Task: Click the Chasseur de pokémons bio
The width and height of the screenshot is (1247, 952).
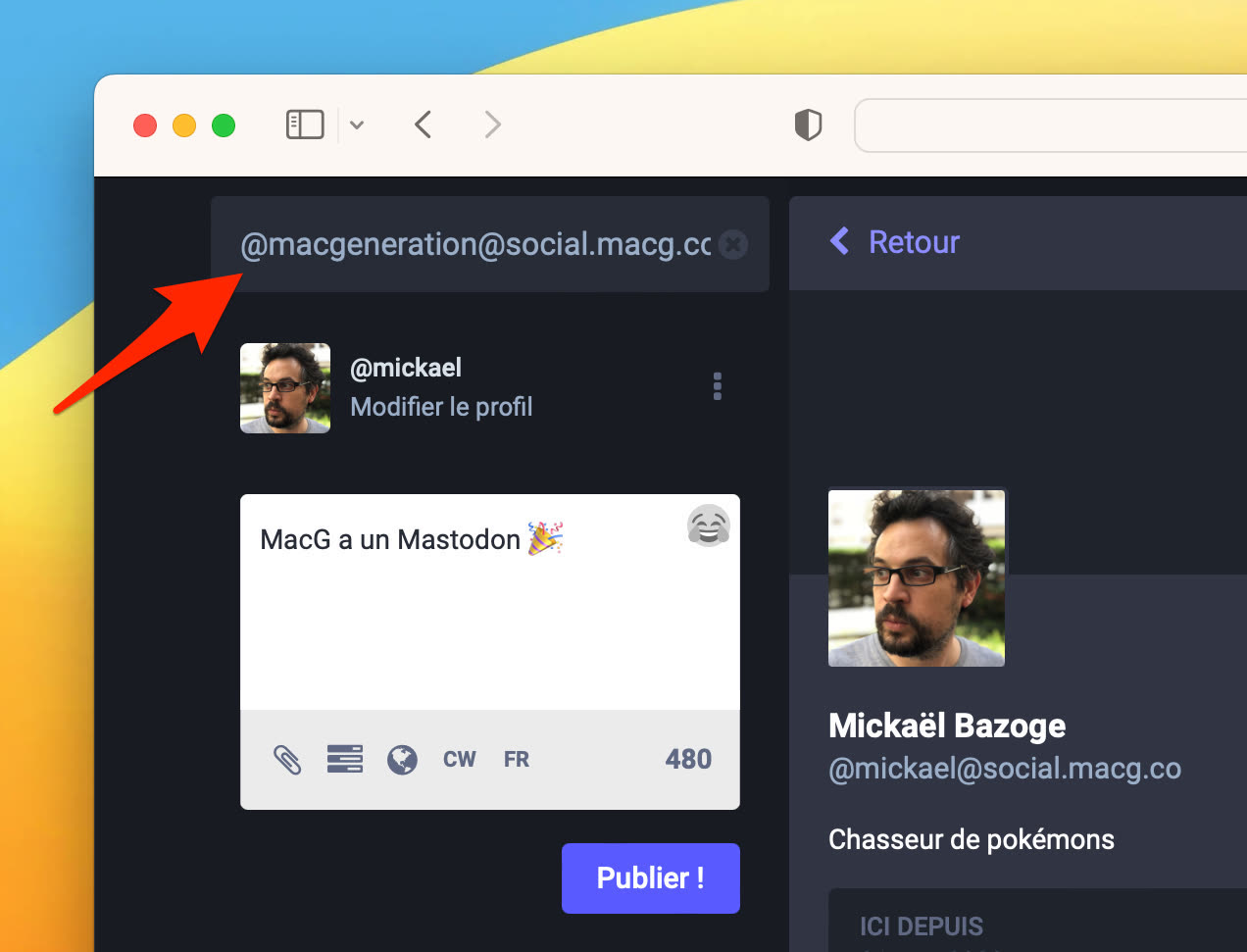Action: click(x=972, y=839)
